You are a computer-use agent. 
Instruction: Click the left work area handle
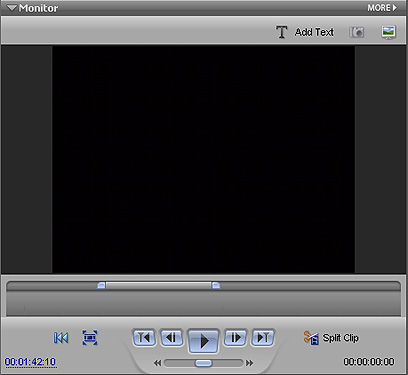coord(101,285)
